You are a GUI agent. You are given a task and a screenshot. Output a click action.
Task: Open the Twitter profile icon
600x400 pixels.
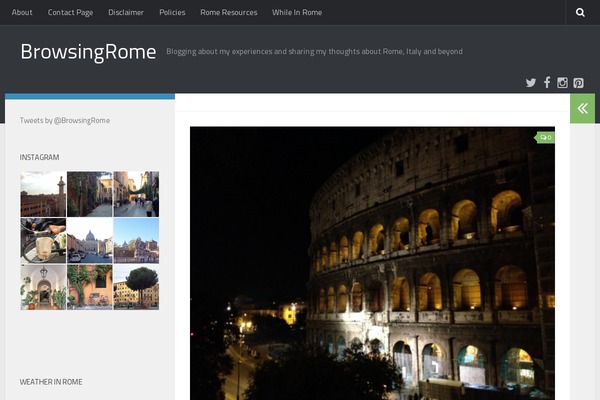(x=530, y=83)
